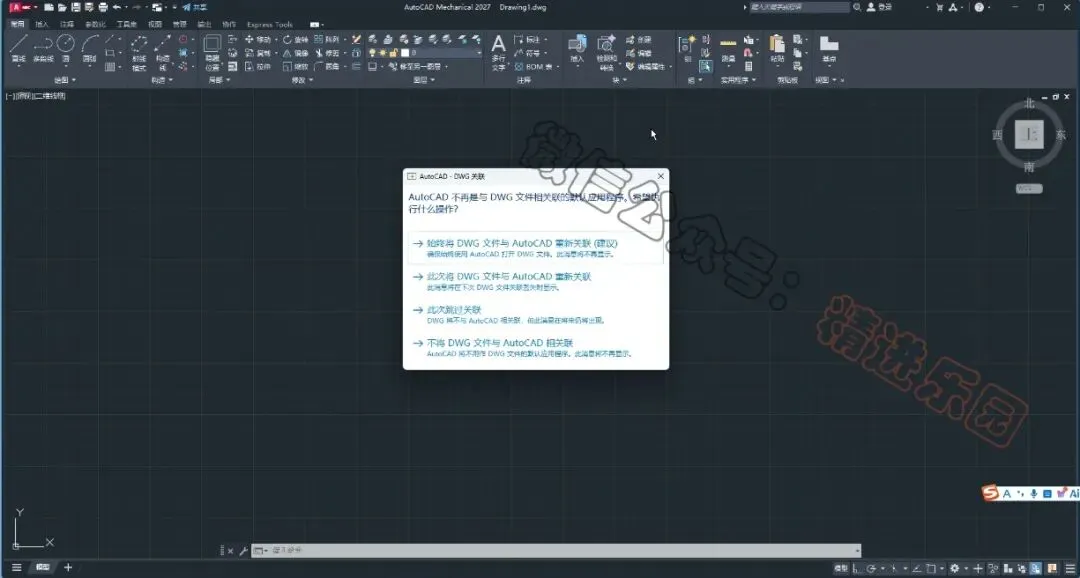Open the application menu dropdown arrow
Image resolution: width=1080 pixels, height=578 pixels.
click(x=35, y=8)
